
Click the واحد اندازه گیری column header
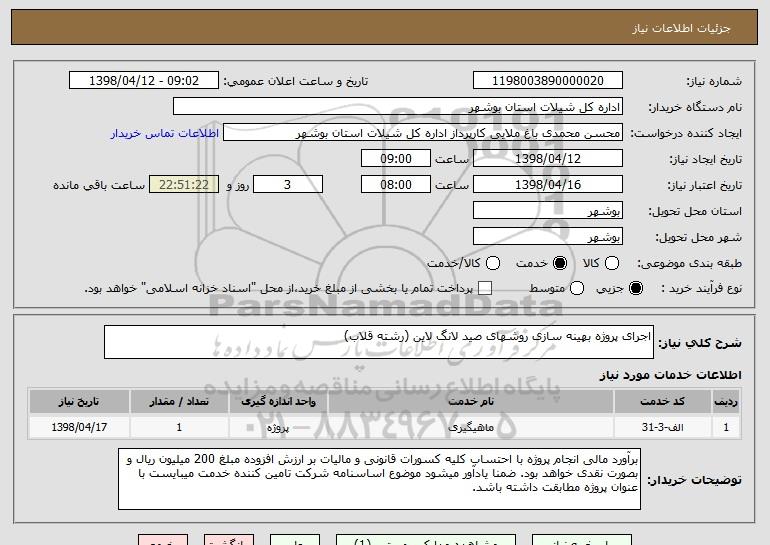pyautogui.click(x=278, y=402)
